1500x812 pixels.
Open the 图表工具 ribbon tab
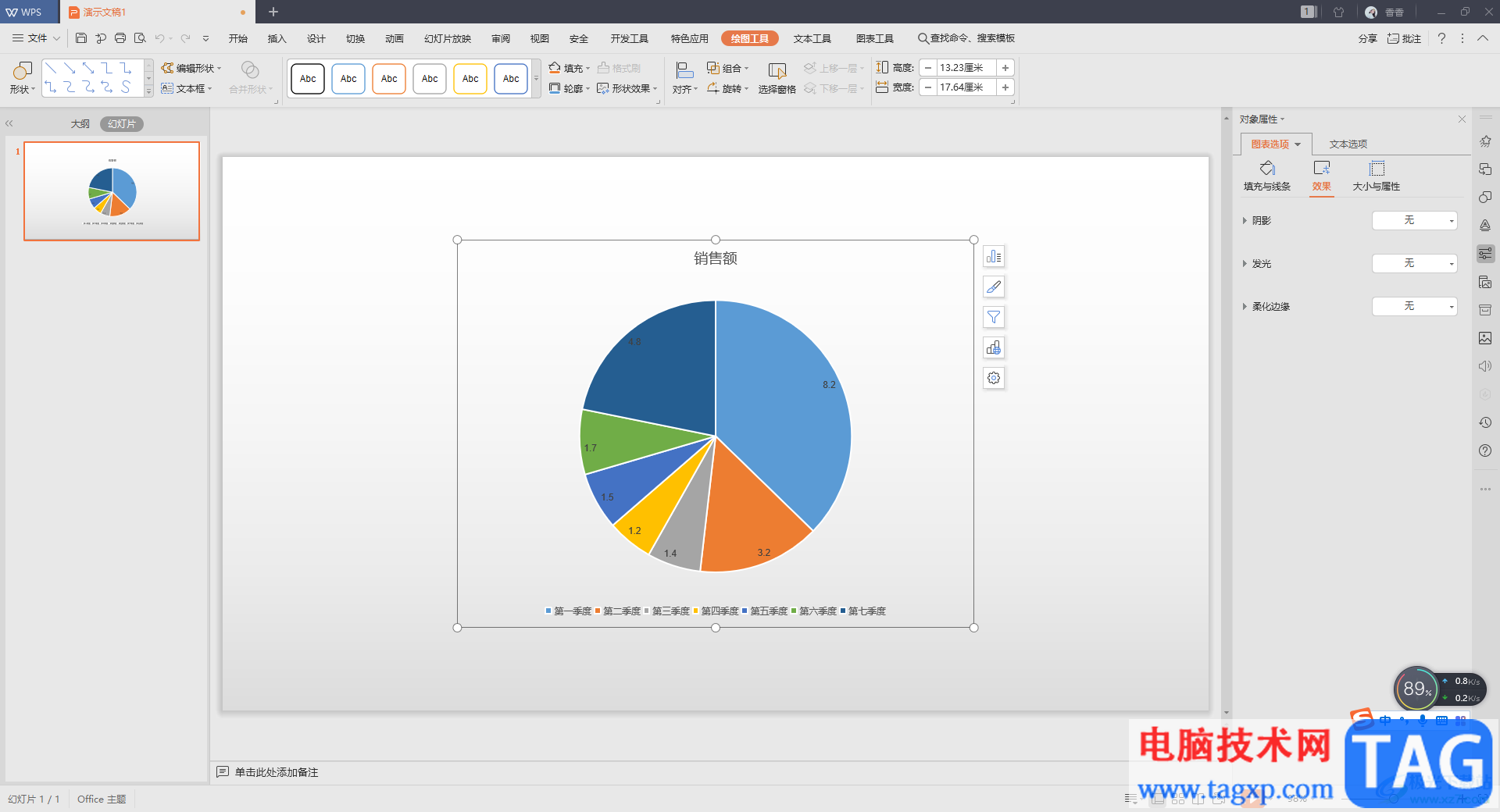(875, 38)
